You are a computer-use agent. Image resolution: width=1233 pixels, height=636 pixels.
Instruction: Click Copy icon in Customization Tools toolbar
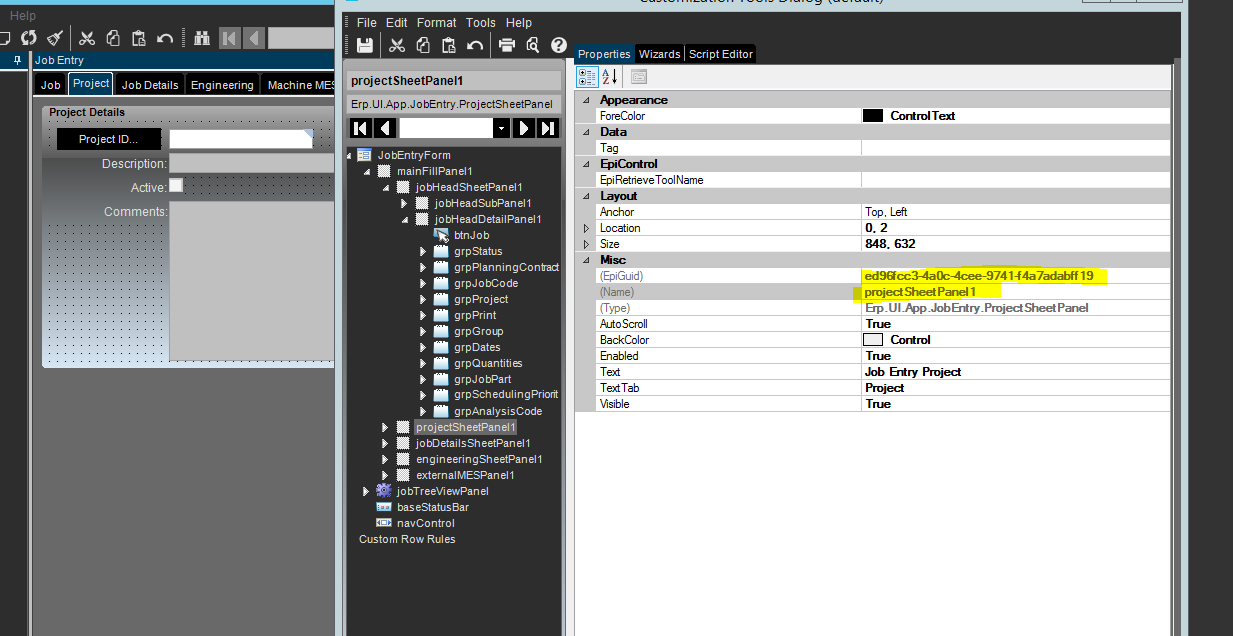point(423,45)
